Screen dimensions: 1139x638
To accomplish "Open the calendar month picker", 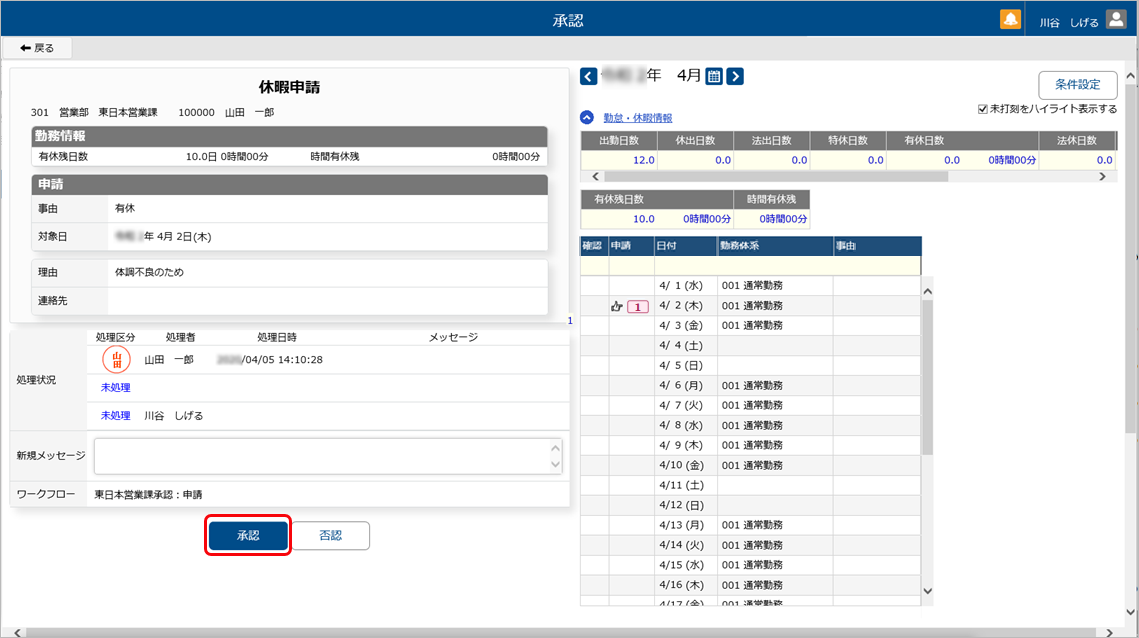I will (x=714, y=76).
